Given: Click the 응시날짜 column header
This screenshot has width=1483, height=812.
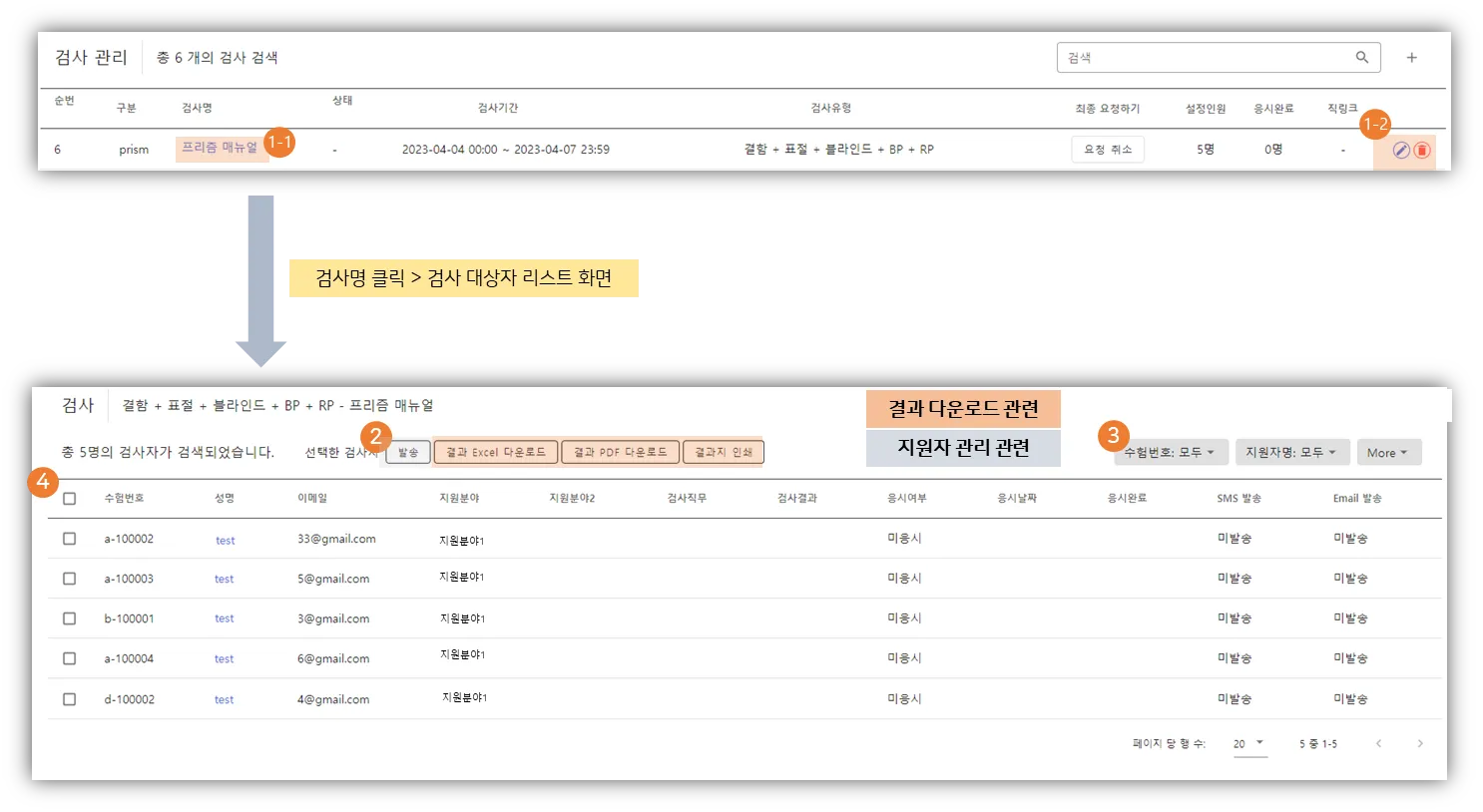Looking at the screenshot, I should coord(1017,499).
